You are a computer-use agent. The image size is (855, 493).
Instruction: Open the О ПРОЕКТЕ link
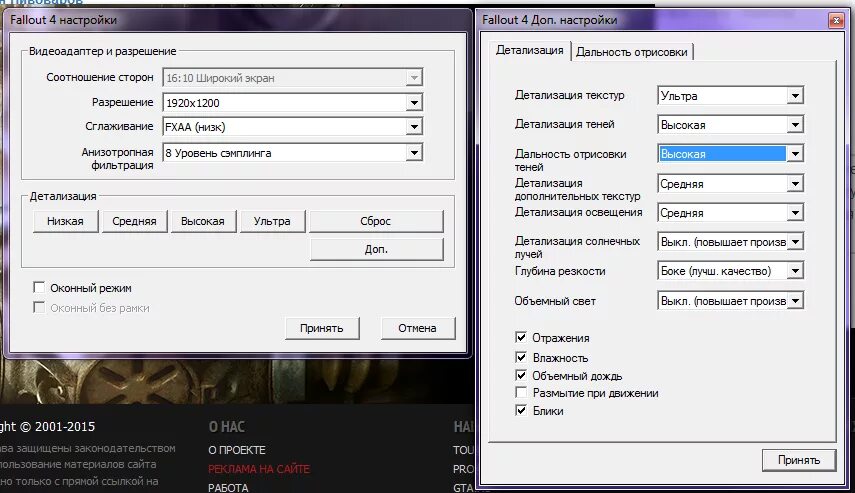point(237,450)
